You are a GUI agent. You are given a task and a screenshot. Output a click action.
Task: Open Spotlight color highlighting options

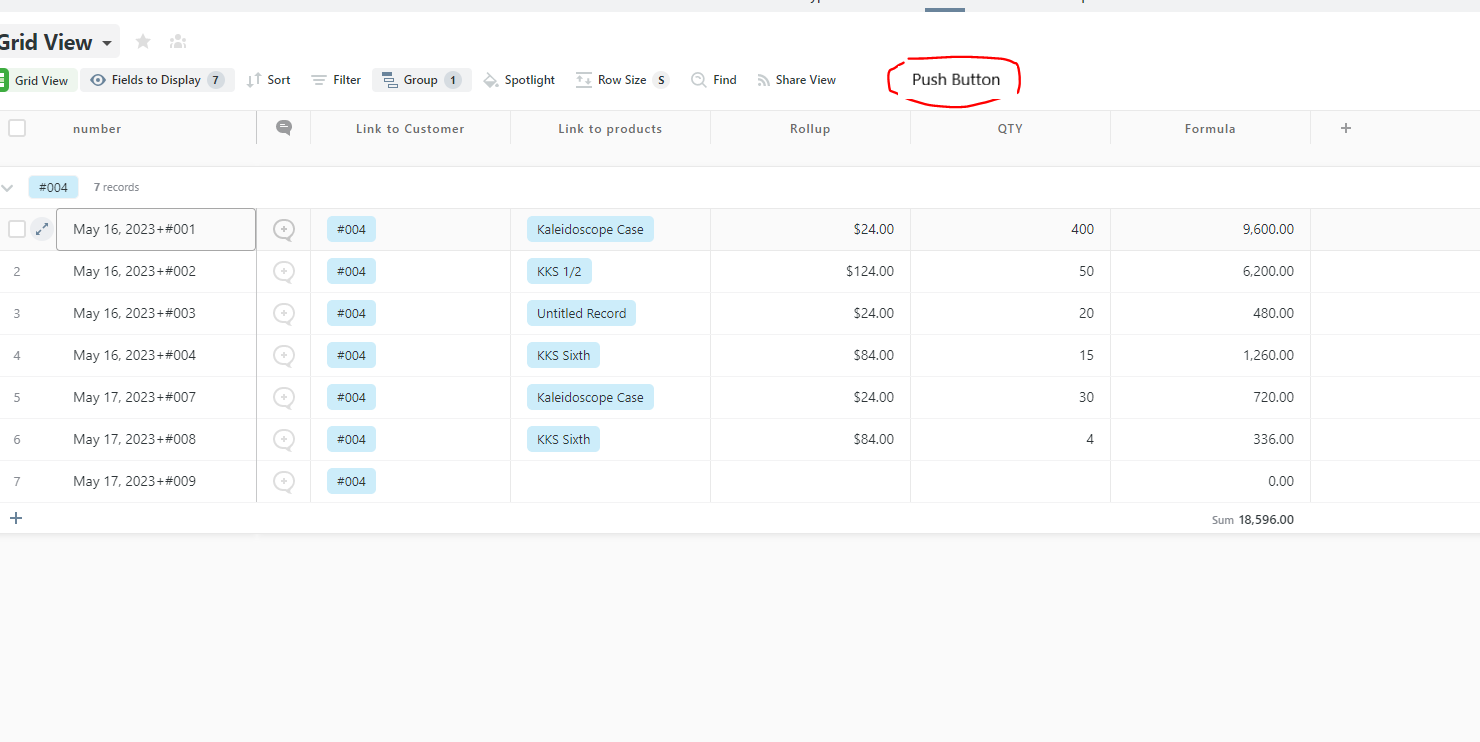point(519,80)
